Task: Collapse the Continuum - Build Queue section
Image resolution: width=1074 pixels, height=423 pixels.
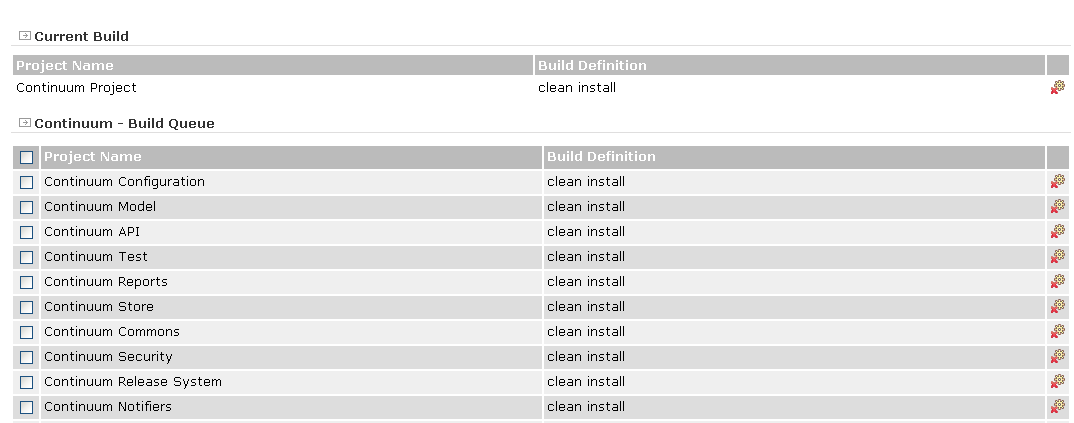Action: click(x=25, y=123)
